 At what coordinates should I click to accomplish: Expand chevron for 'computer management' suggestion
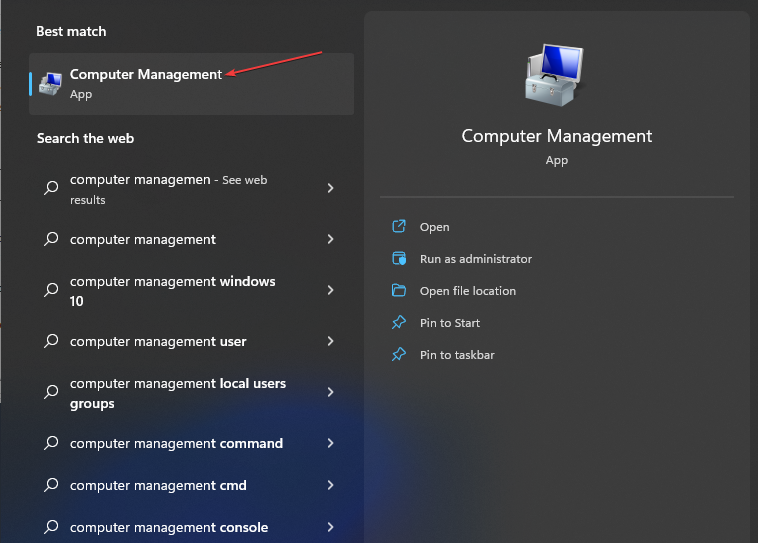click(331, 239)
